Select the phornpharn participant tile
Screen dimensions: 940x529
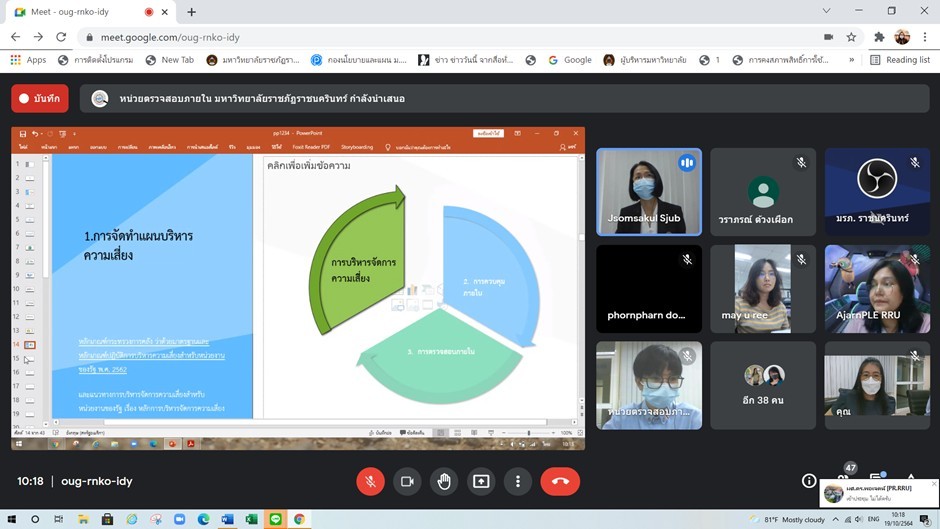[649, 288]
